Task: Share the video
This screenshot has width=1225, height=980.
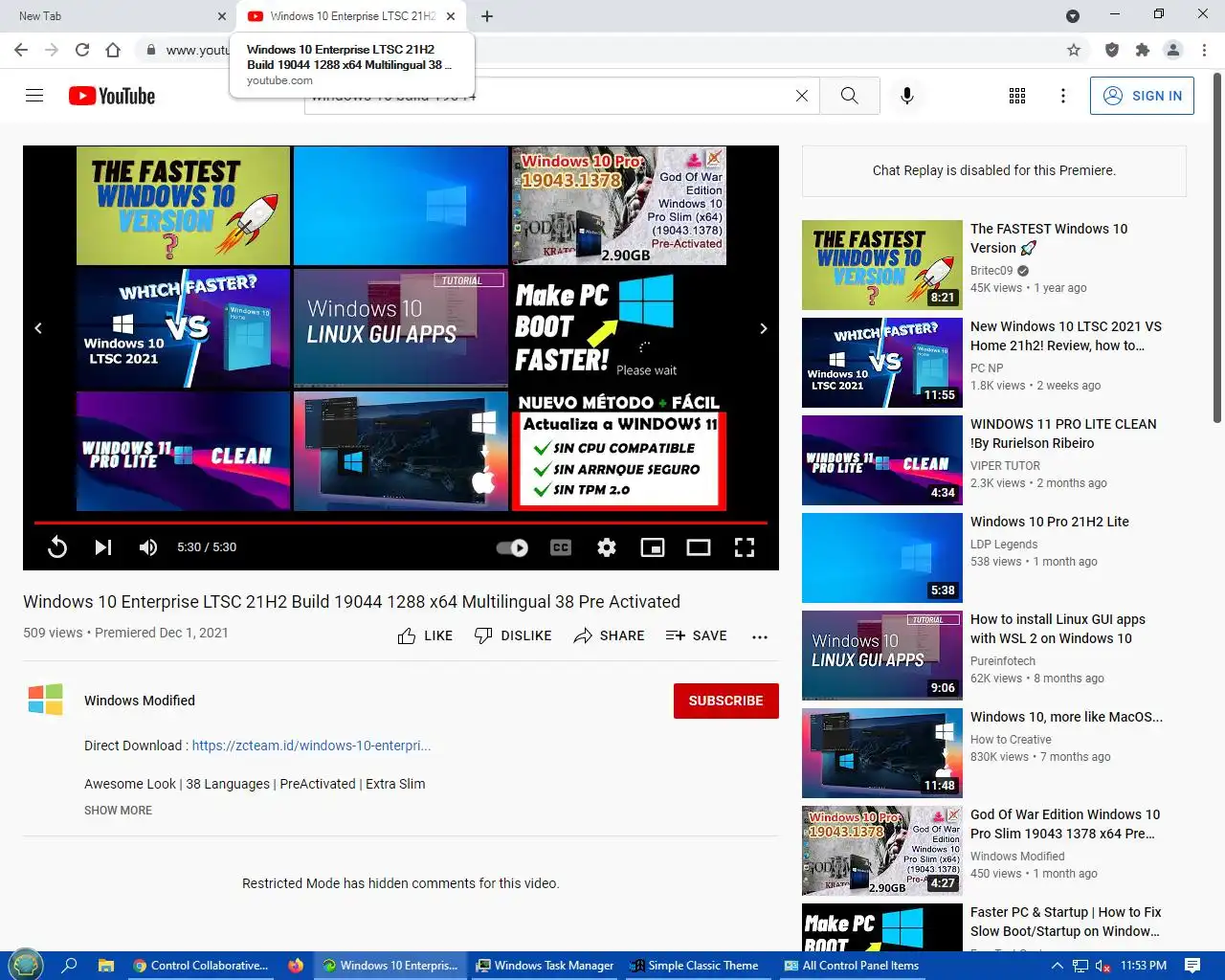Action: (609, 635)
